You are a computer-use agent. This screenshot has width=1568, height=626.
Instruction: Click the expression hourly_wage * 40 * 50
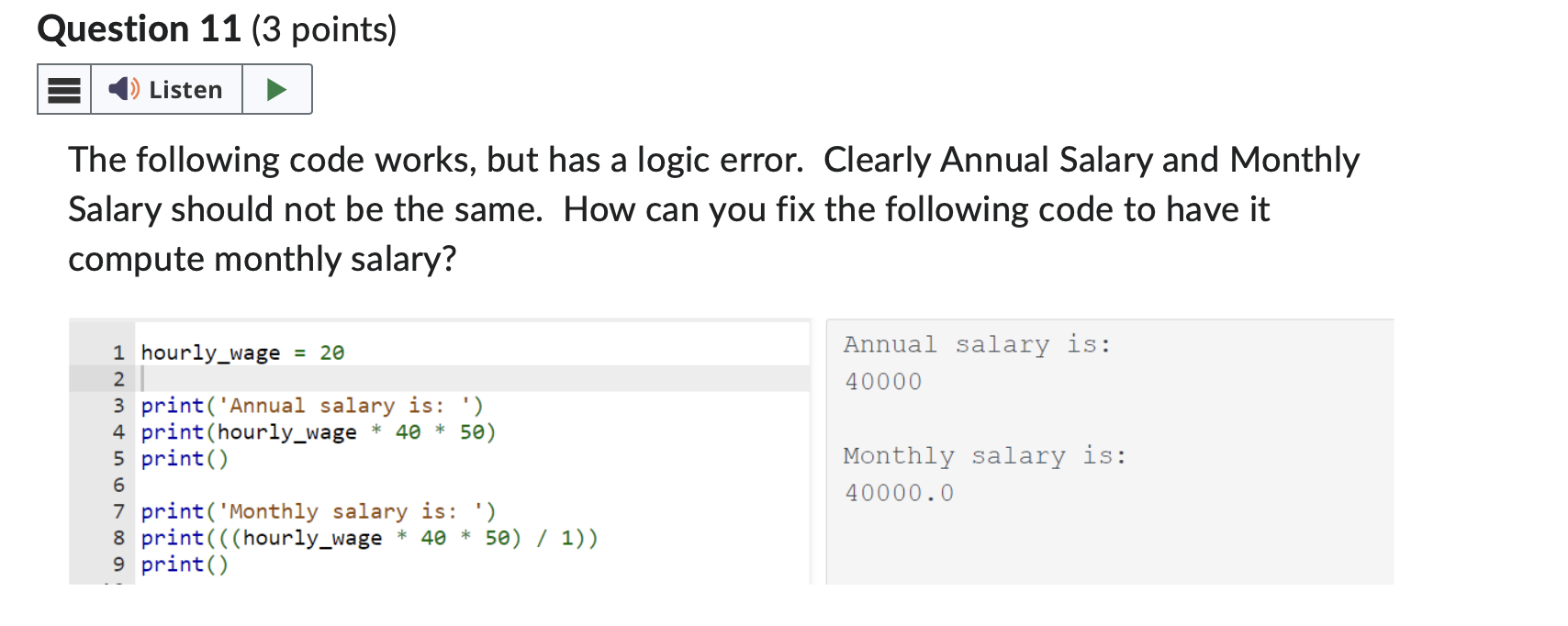click(x=354, y=432)
